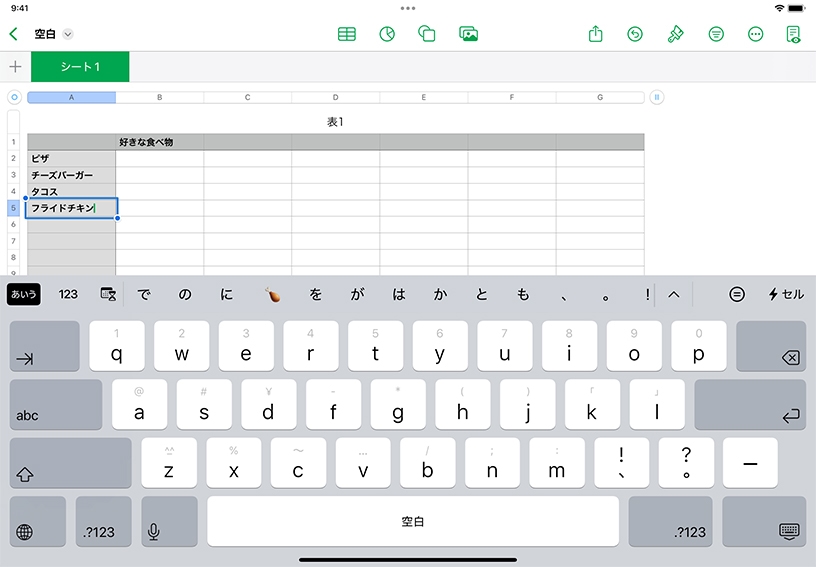The image size is (816, 567).
Task: Open the insert chart menu
Action: pos(387,34)
